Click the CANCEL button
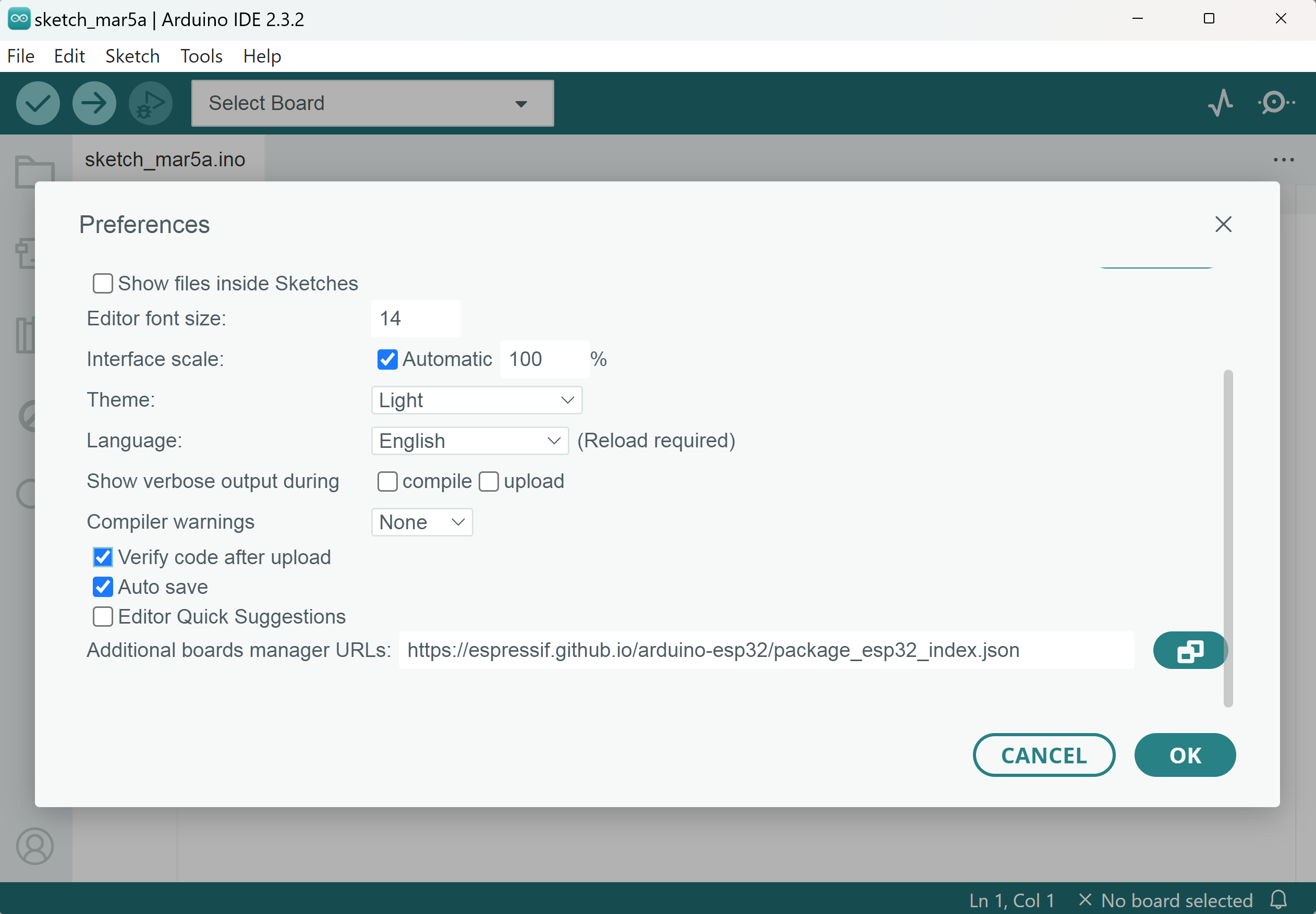The image size is (1316, 914). click(x=1043, y=755)
